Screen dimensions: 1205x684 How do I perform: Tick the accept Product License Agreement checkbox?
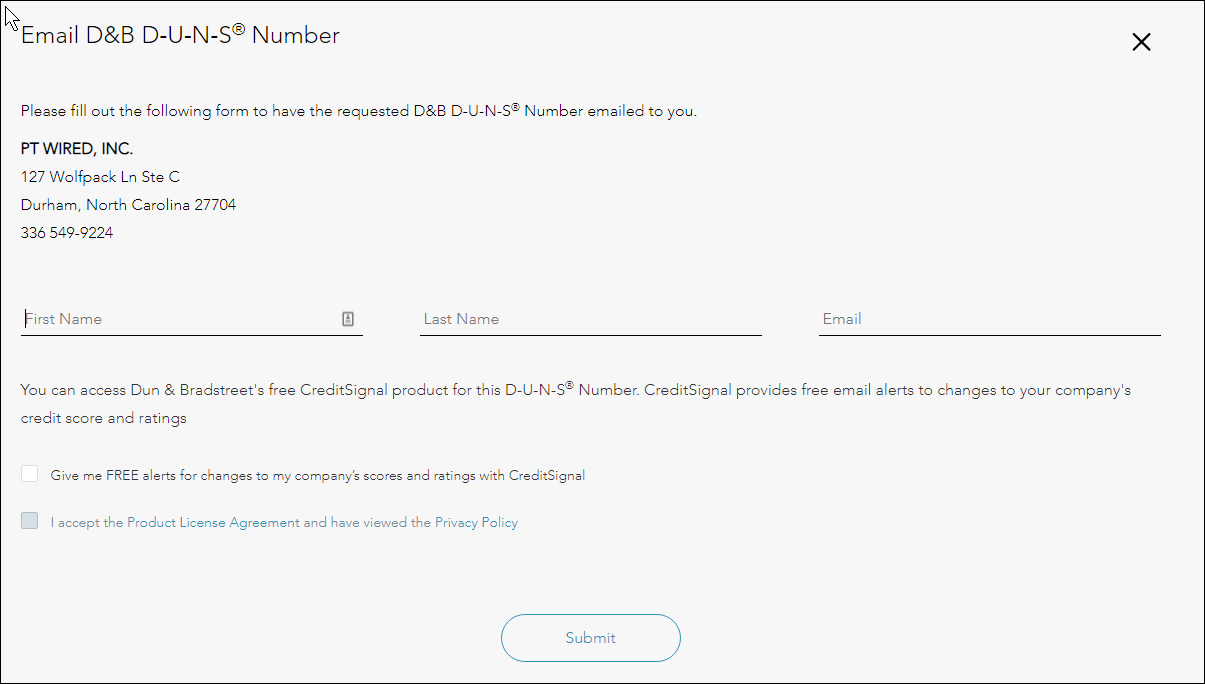click(x=30, y=521)
